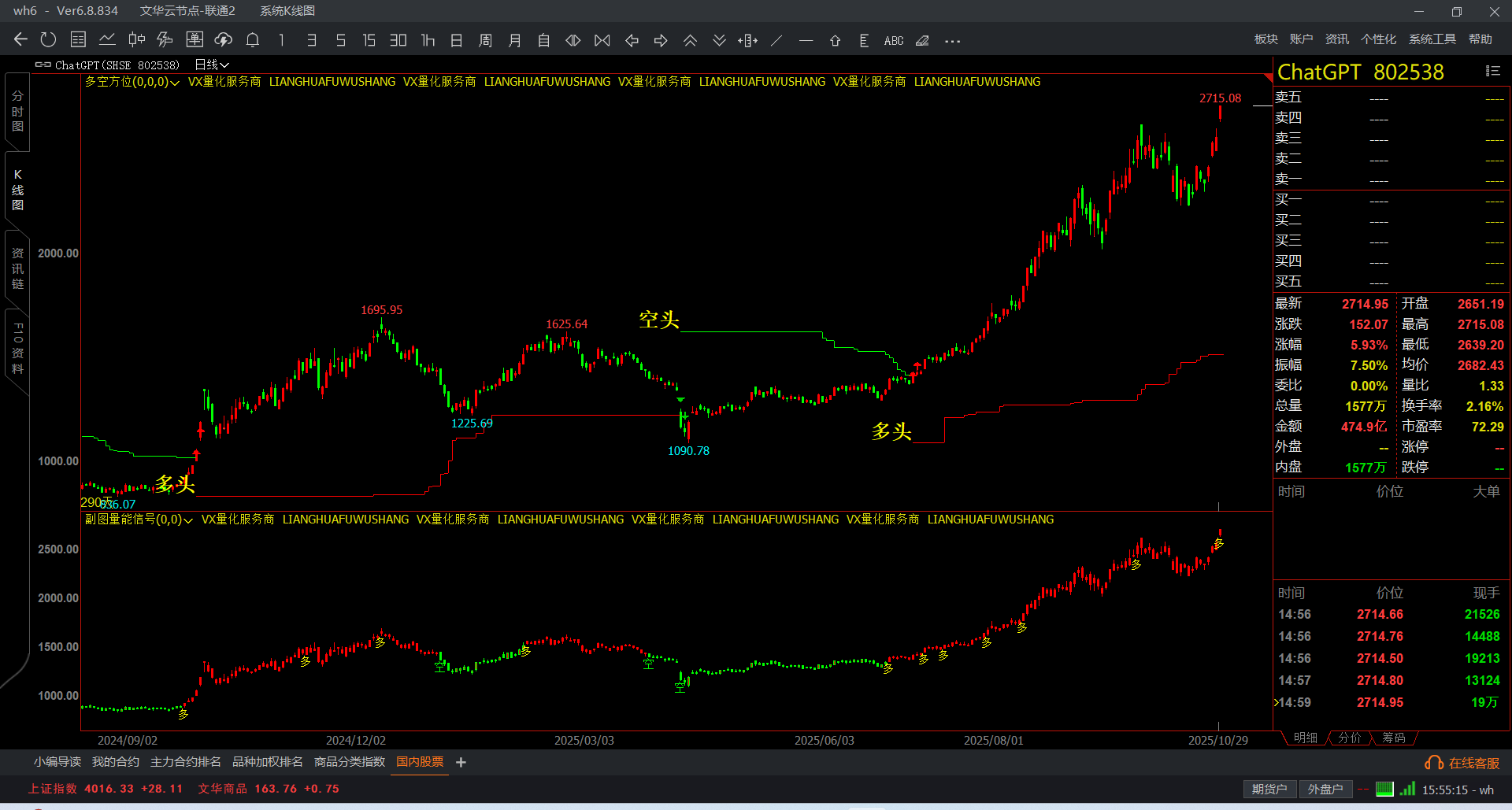Switch to 15-minute period
The height and width of the screenshot is (810, 1512).
click(369, 40)
